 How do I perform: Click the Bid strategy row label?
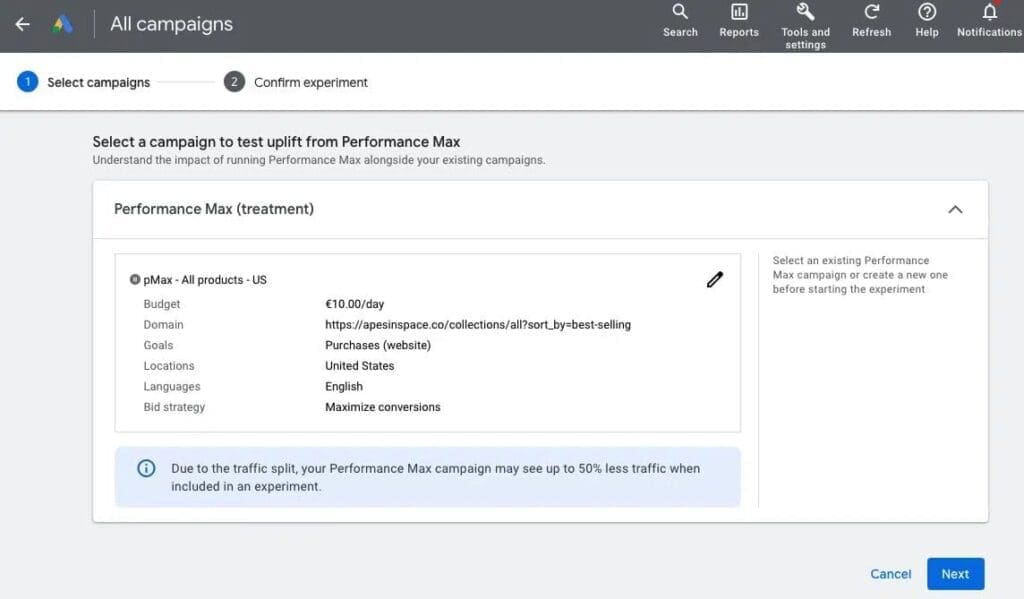coord(174,407)
